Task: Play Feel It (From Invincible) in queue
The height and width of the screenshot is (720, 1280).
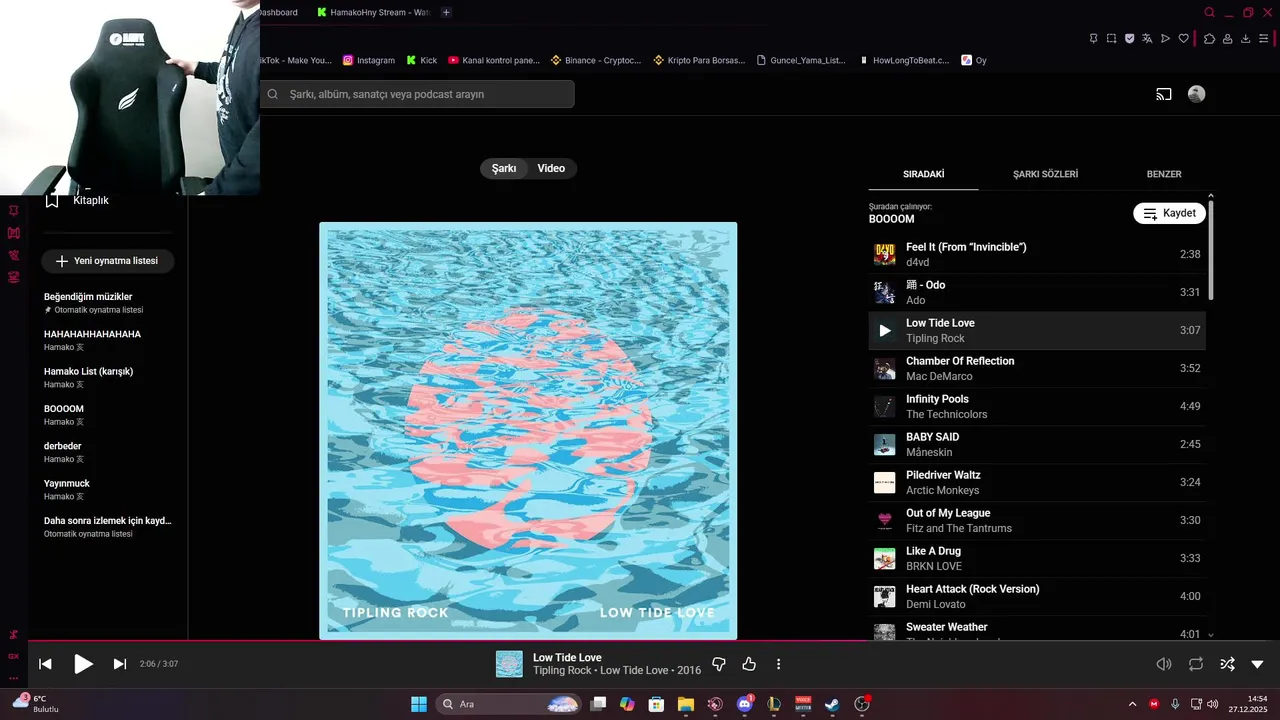Action: [x=1037, y=254]
